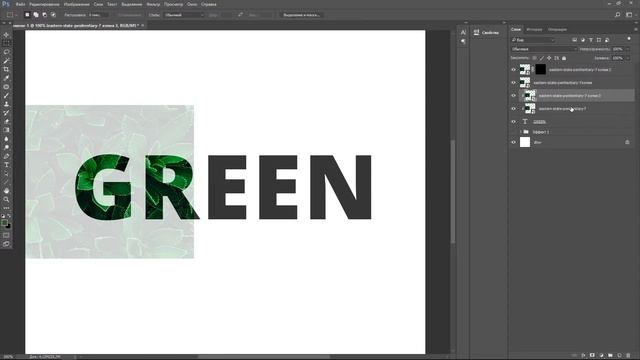Close the open document tab

(142, 25)
